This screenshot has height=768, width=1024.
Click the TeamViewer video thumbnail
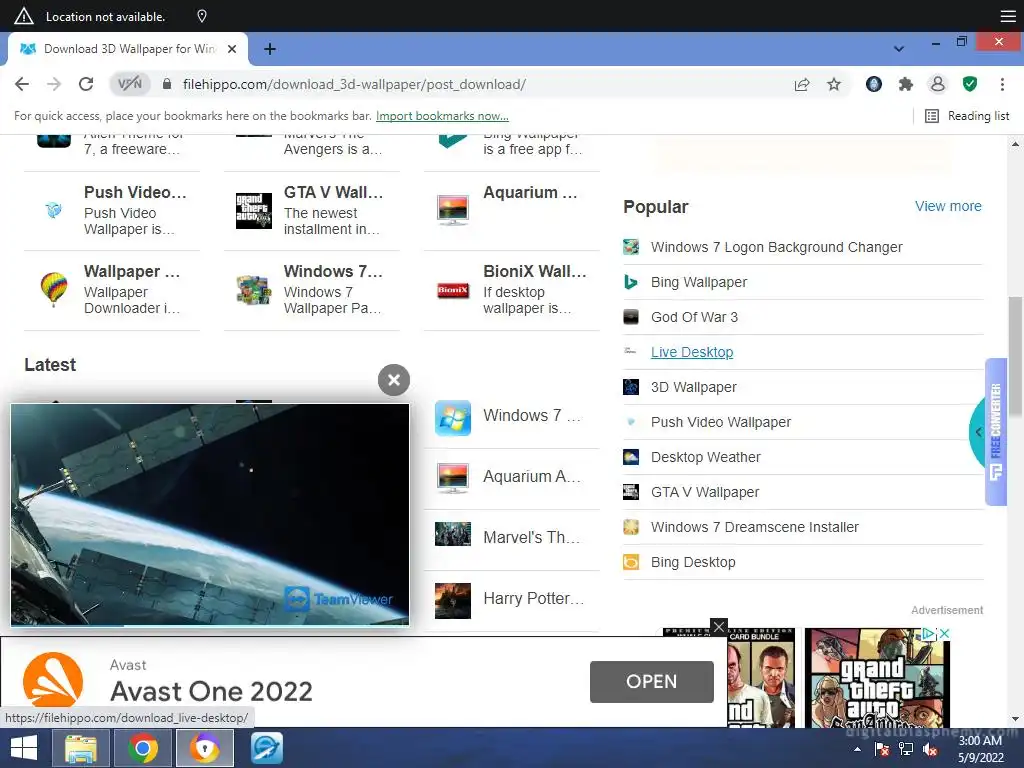pos(210,515)
